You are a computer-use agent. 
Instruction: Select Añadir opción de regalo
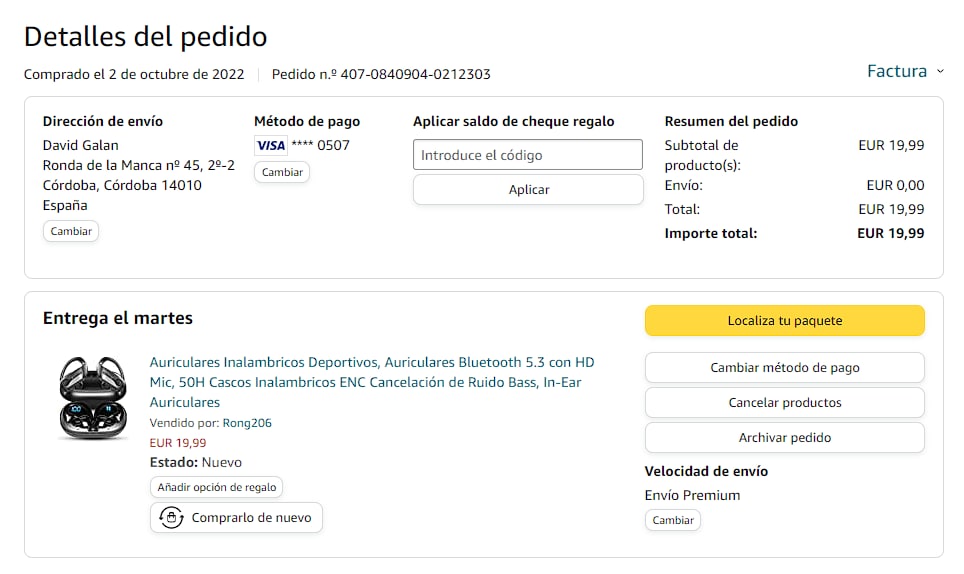(x=217, y=487)
